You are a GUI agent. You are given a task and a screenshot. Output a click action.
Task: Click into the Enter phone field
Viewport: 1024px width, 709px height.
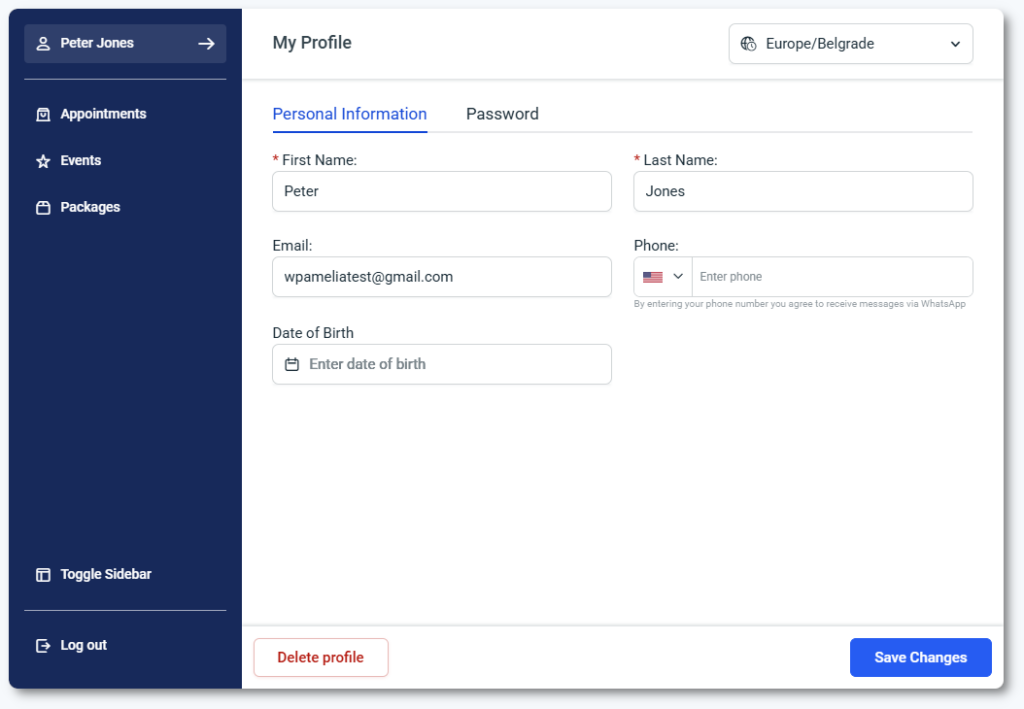coord(830,277)
